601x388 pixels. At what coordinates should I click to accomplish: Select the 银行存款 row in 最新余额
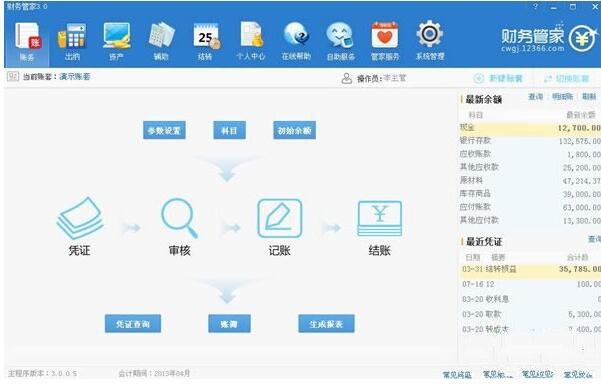(x=530, y=141)
